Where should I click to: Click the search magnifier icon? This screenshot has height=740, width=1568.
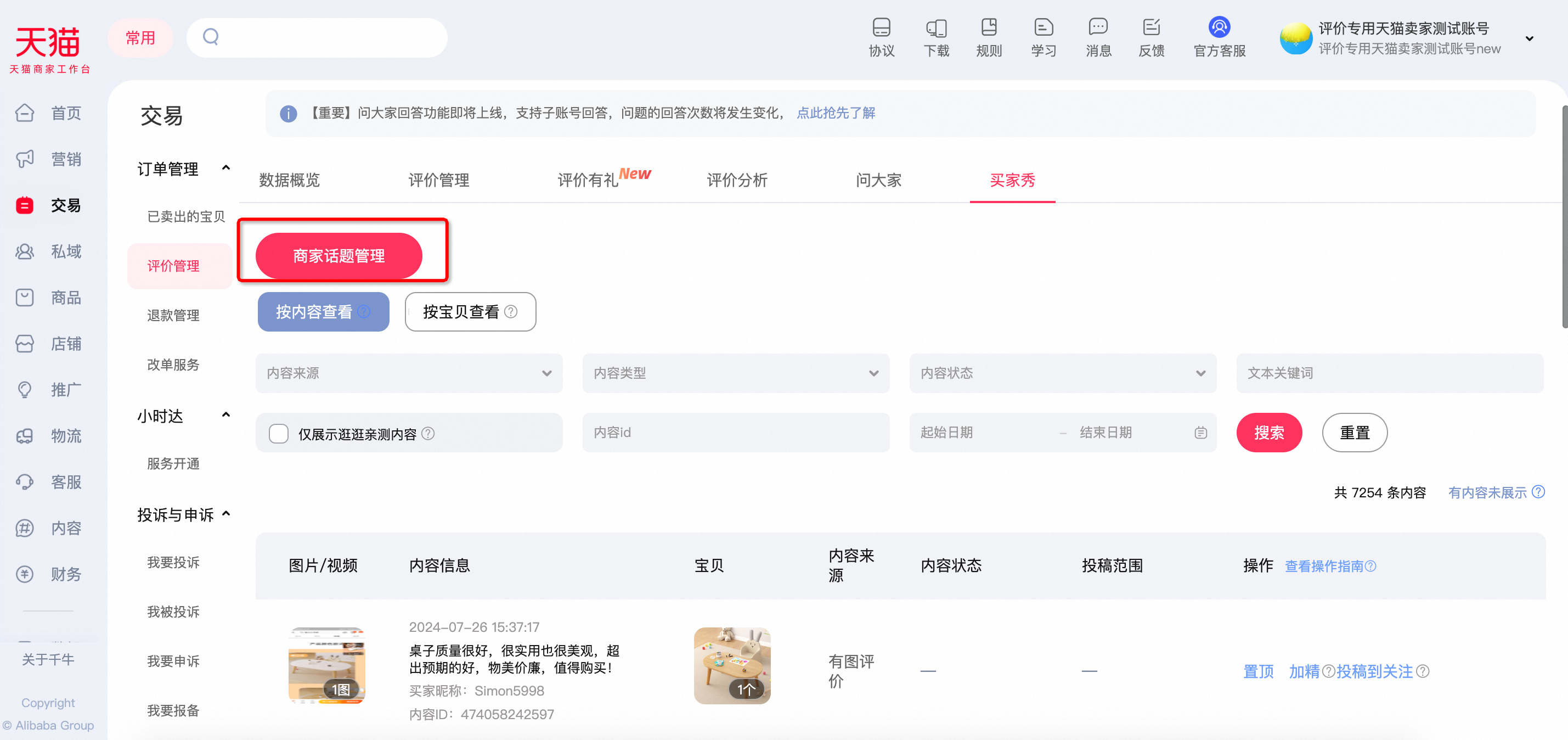pyautogui.click(x=211, y=37)
